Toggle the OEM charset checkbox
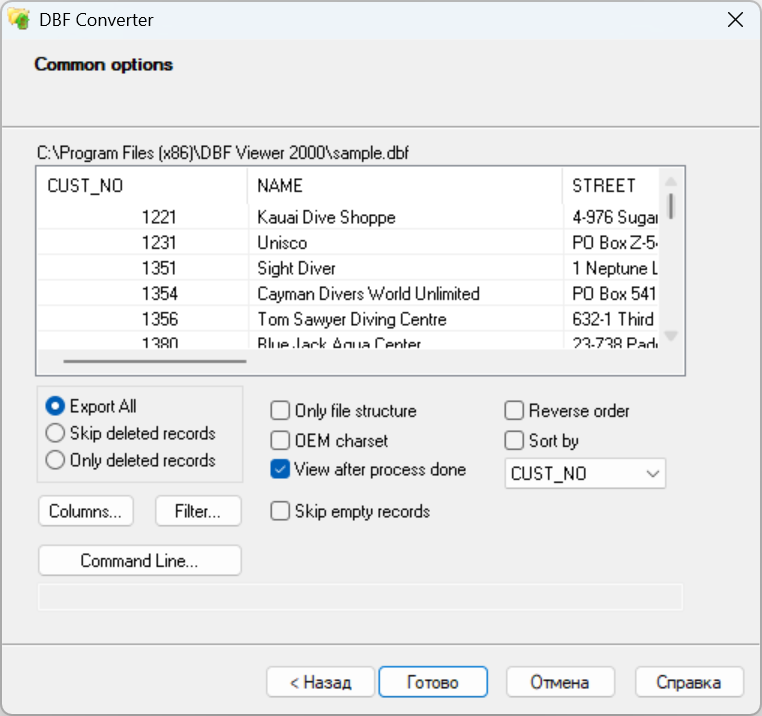Image resolution: width=762 pixels, height=716 pixels. [x=281, y=441]
